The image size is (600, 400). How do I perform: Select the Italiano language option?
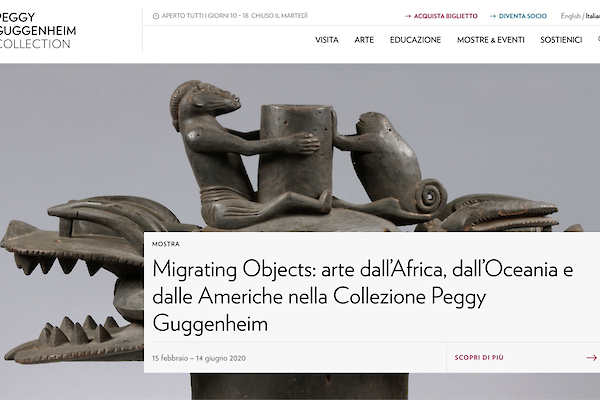(592, 16)
